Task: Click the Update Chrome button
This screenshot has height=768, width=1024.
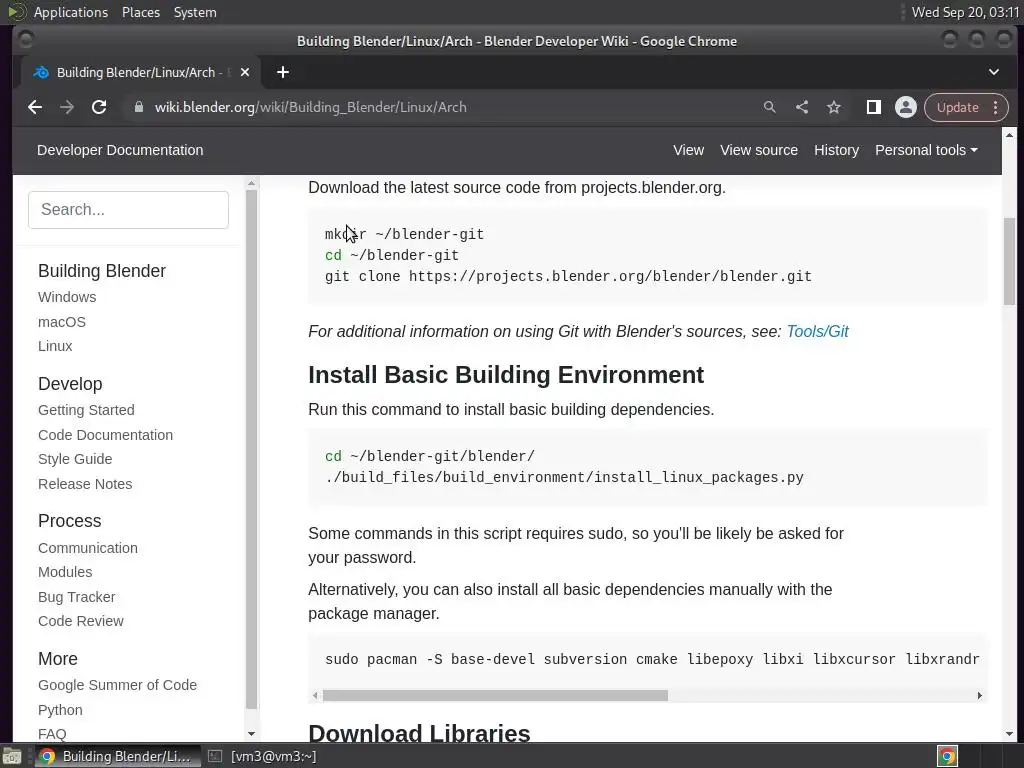Action: (957, 107)
